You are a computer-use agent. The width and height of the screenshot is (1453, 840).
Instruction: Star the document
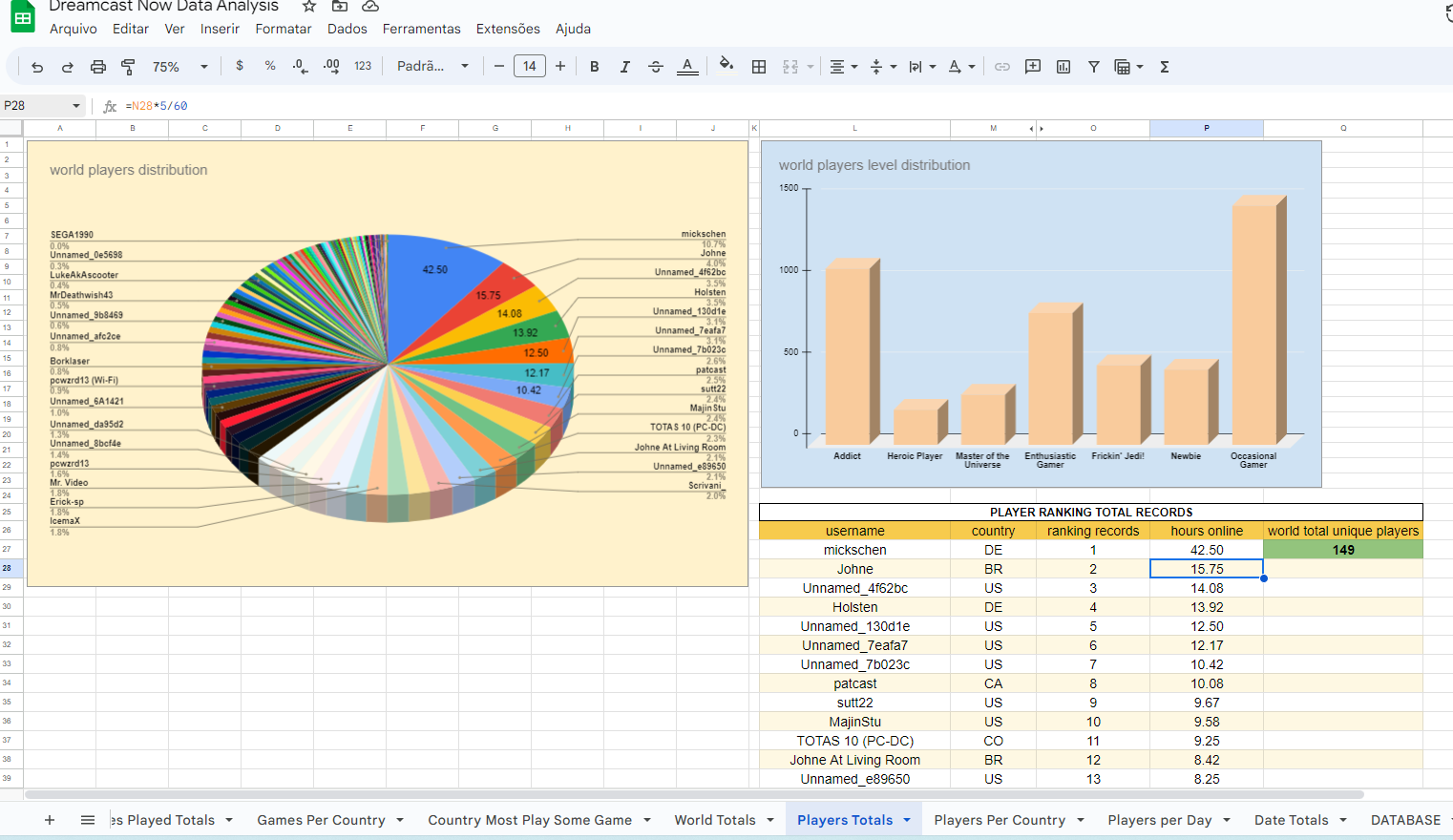(309, 6)
